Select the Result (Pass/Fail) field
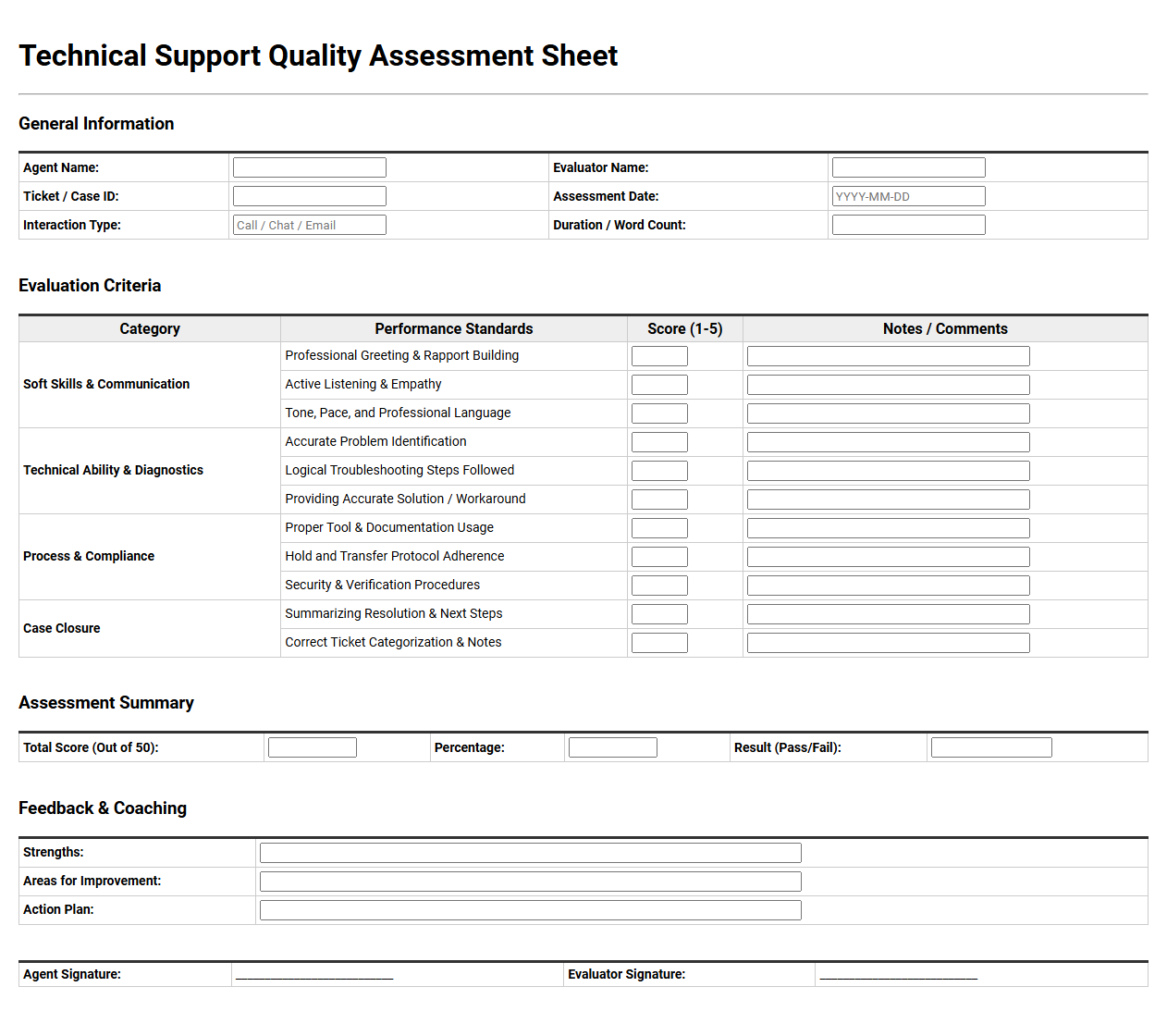The width and height of the screenshot is (1167, 1036). (x=991, y=747)
